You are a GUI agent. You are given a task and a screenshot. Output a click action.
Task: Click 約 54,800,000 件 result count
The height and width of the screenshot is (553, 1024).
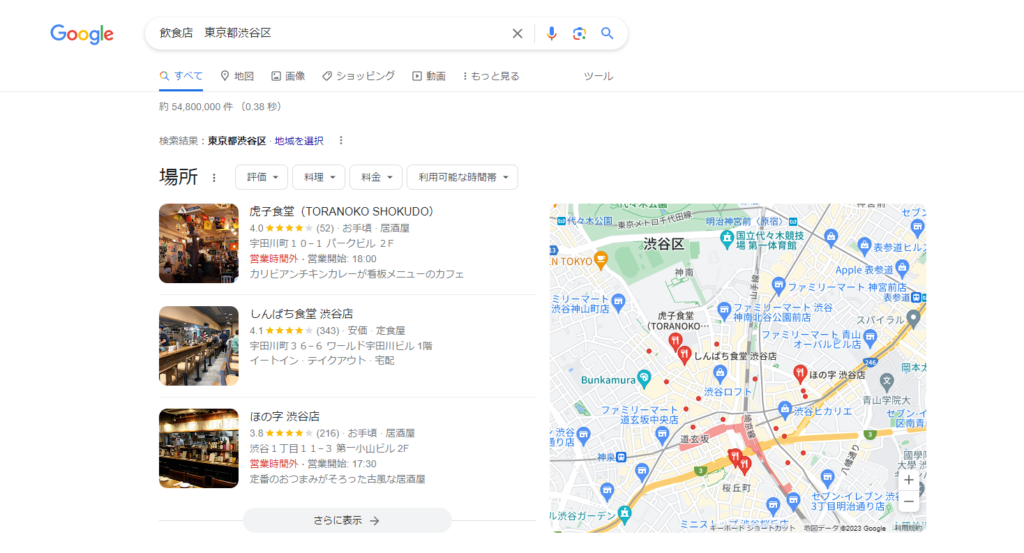point(196,106)
